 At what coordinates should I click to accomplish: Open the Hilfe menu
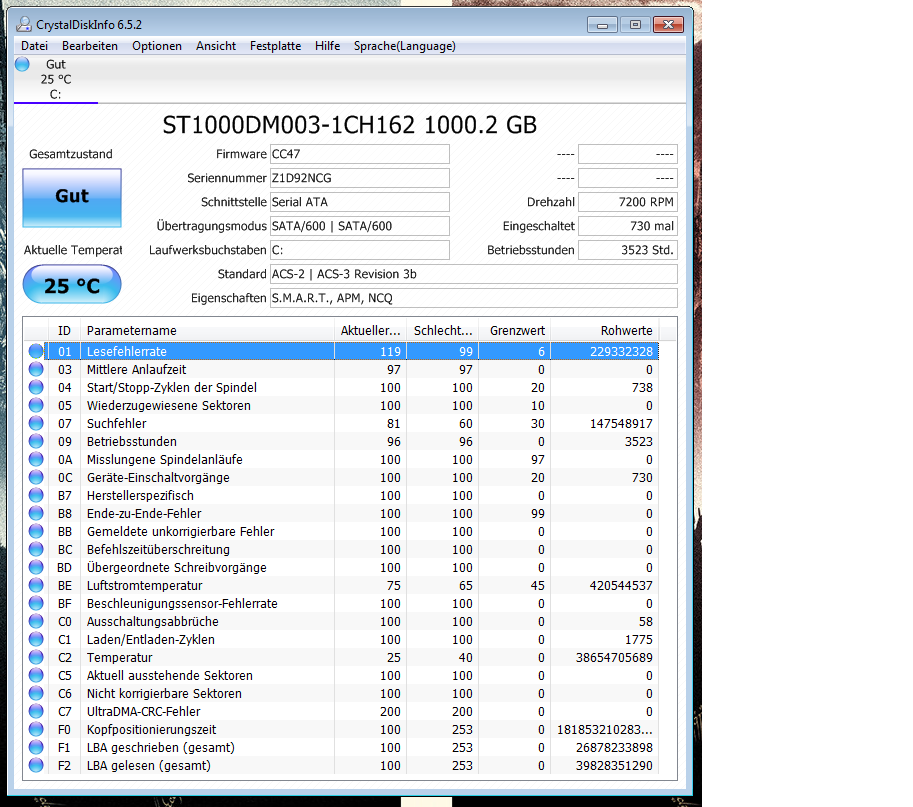pos(327,46)
